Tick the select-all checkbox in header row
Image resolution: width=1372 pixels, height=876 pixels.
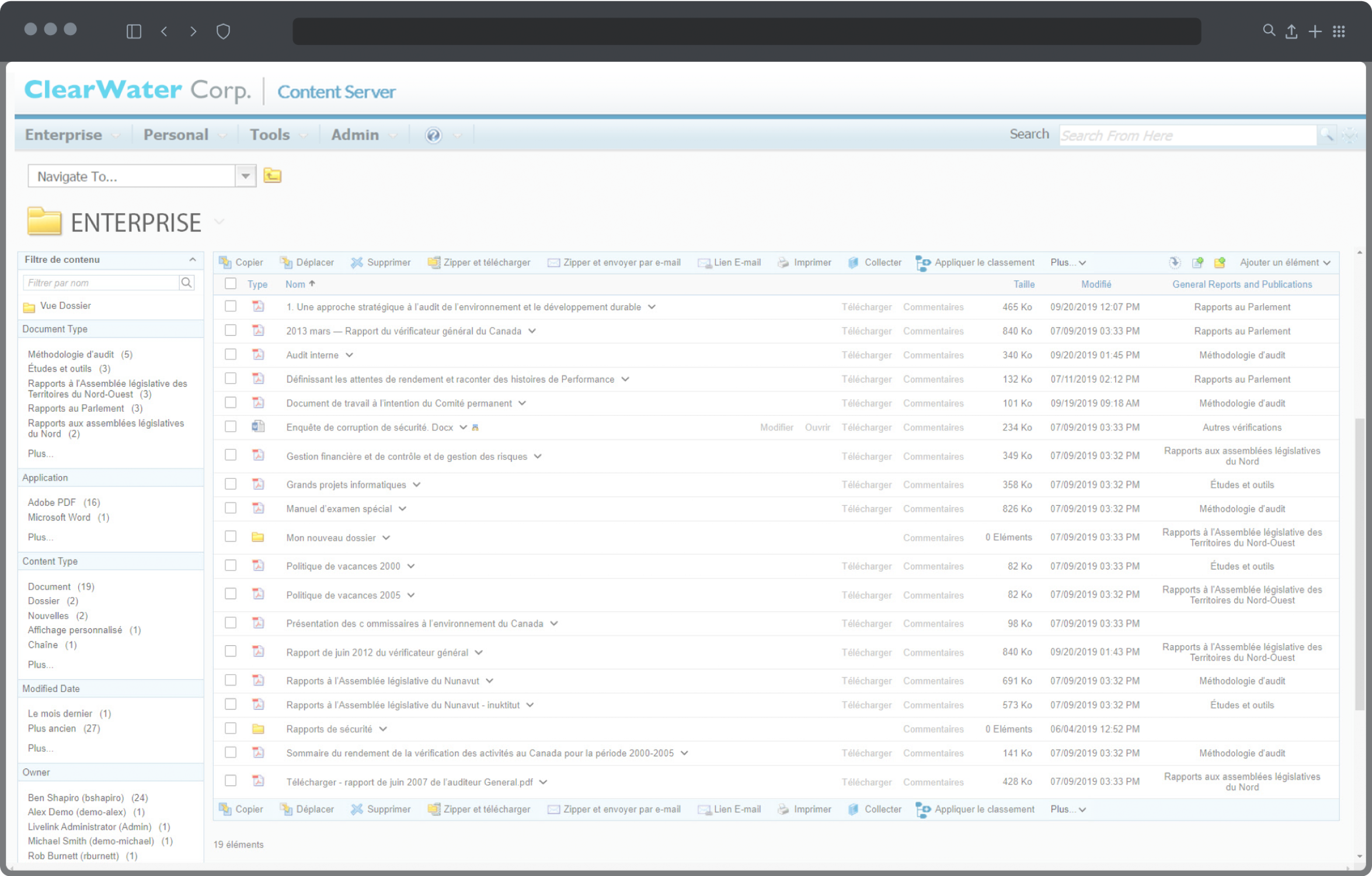231,283
